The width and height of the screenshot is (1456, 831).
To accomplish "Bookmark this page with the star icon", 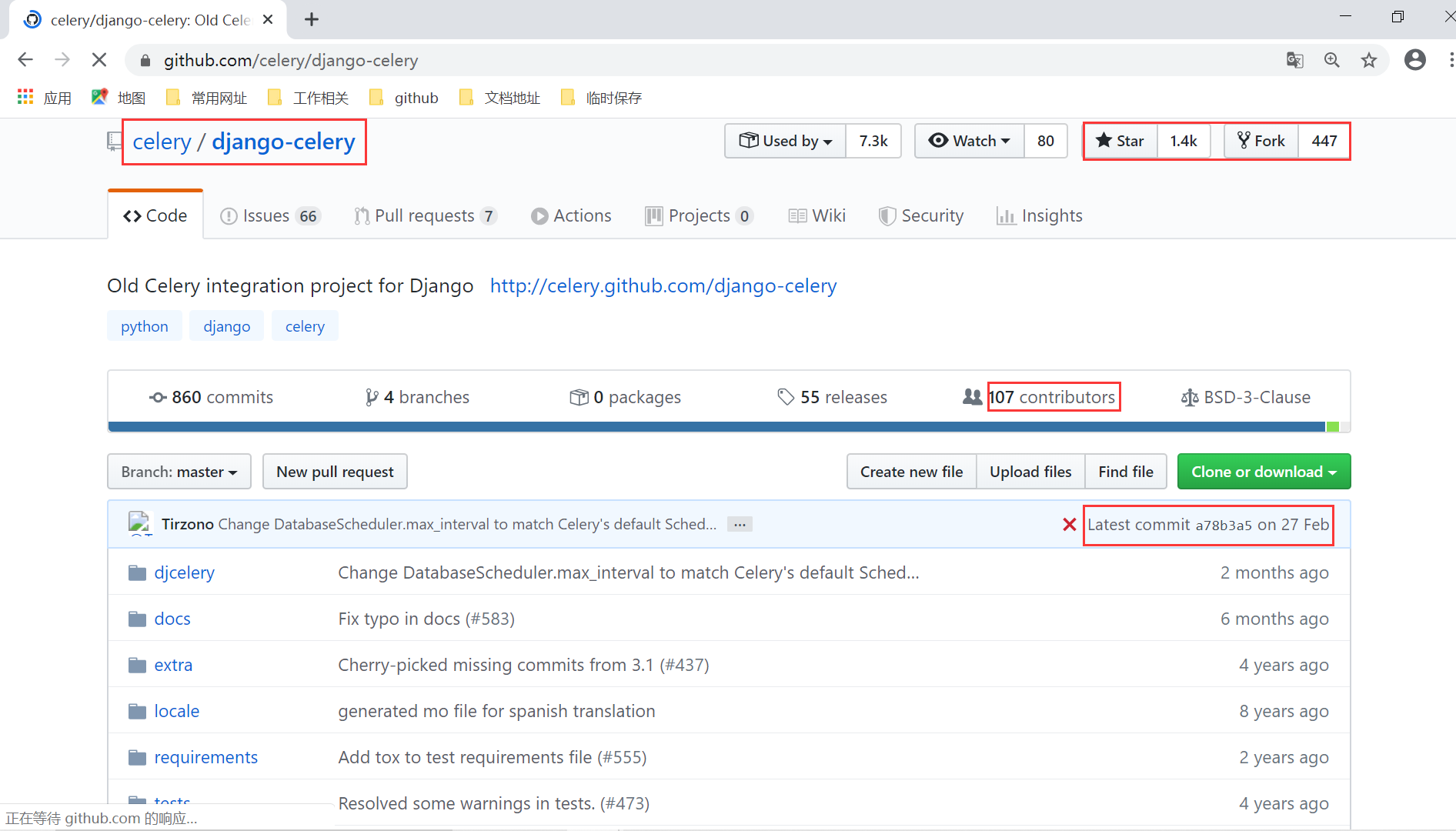I will pyautogui.click(x=1369, y=60).
